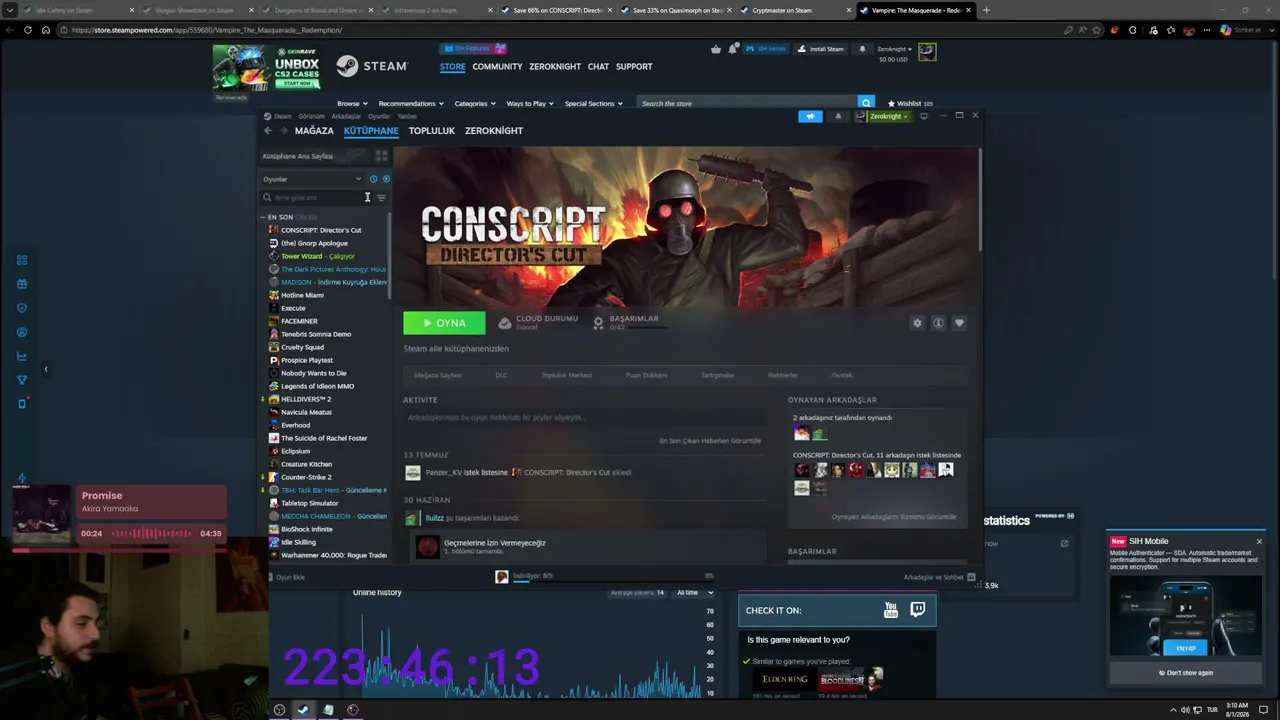Open Oyun Ekle to add a game

coord(286,577)
